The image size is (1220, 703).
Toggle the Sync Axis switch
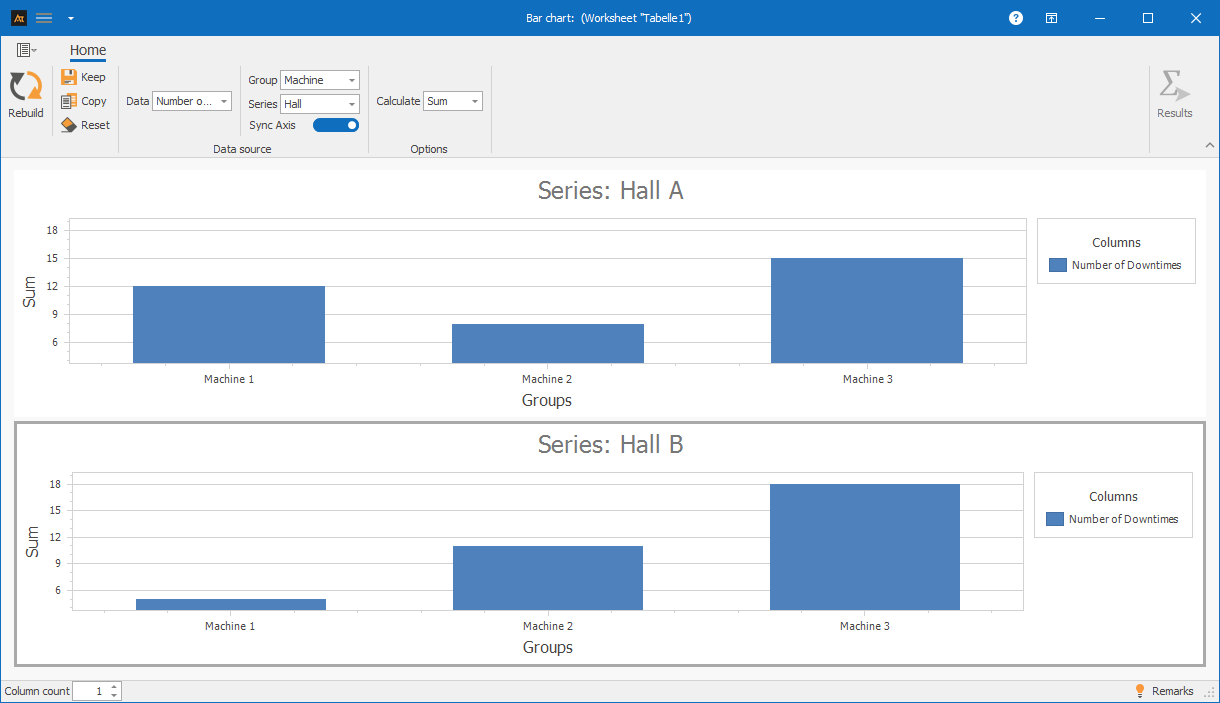pyautogui.click(x=336, y=125)
